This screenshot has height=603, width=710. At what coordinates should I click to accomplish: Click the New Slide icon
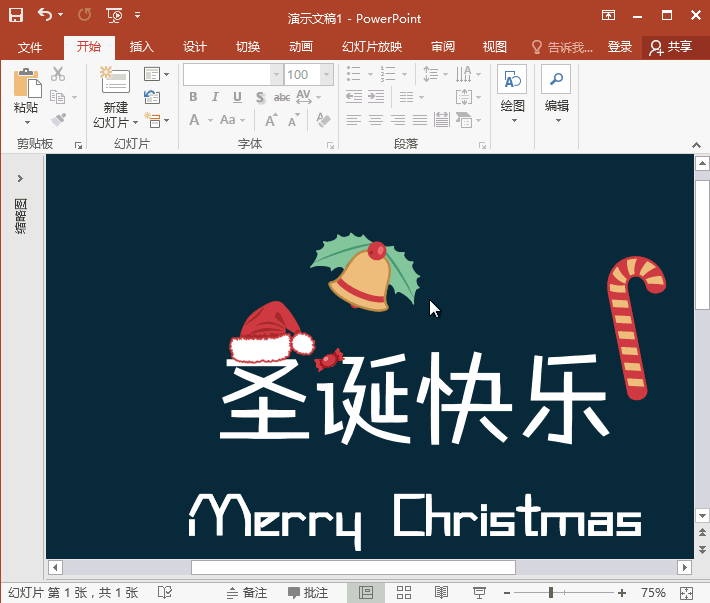115,83
